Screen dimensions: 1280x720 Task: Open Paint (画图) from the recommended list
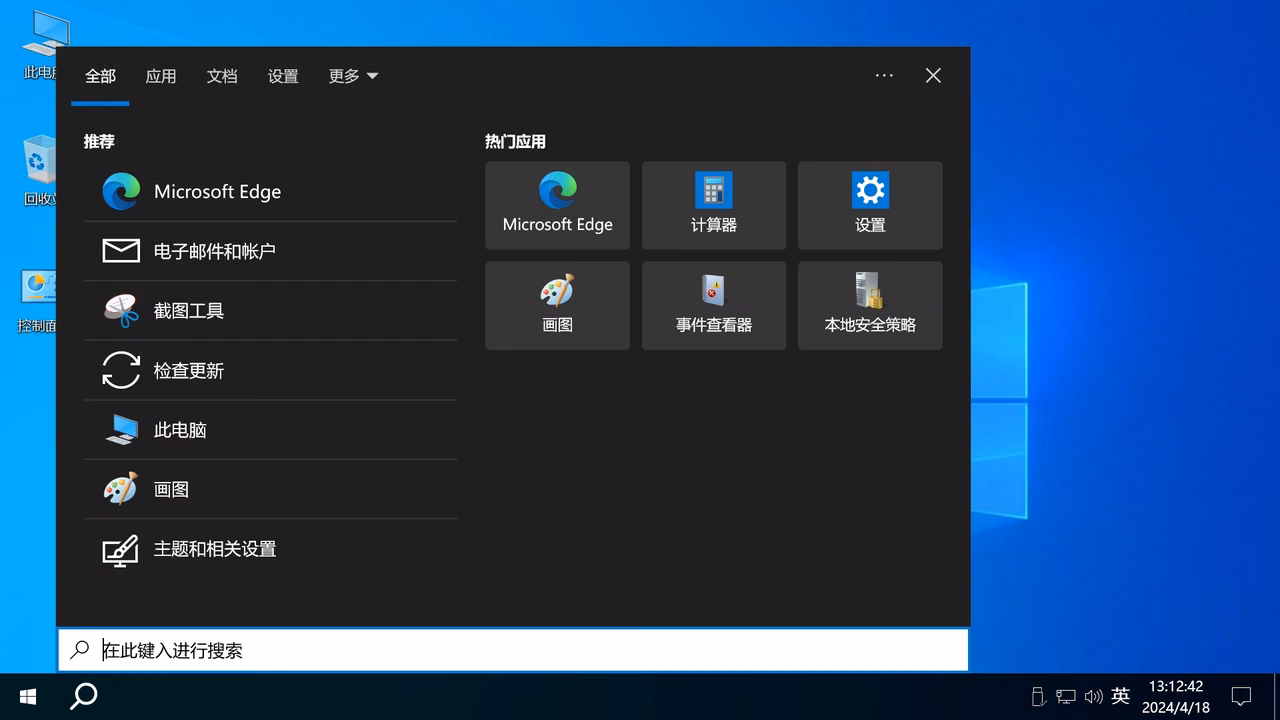pos(270,489)
